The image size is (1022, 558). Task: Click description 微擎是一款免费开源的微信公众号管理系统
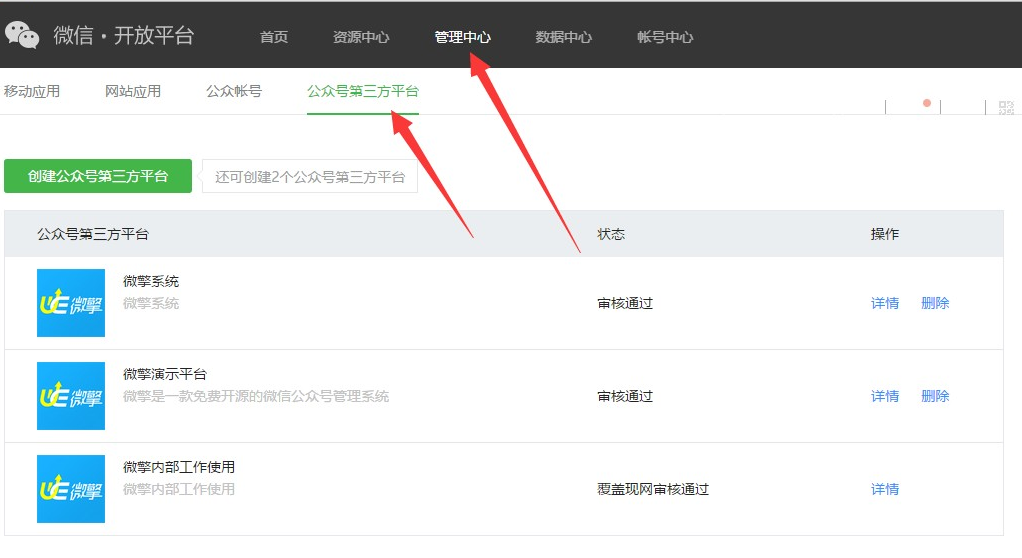(x=256, y=396)
